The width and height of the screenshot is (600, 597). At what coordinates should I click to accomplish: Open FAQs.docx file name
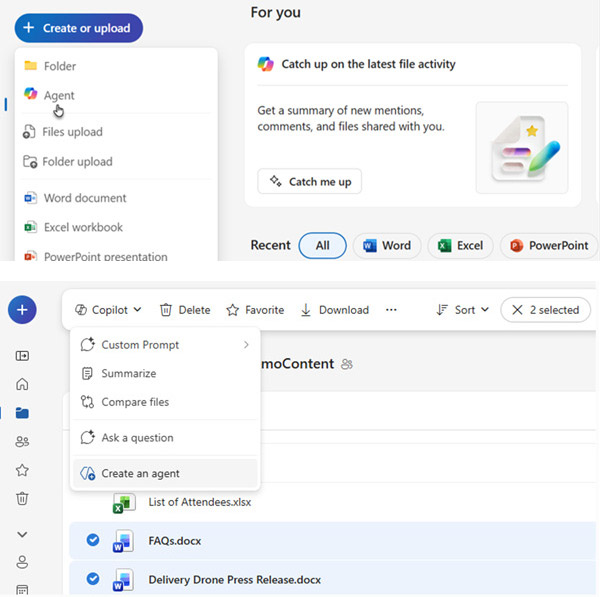(x=175, y=541)
